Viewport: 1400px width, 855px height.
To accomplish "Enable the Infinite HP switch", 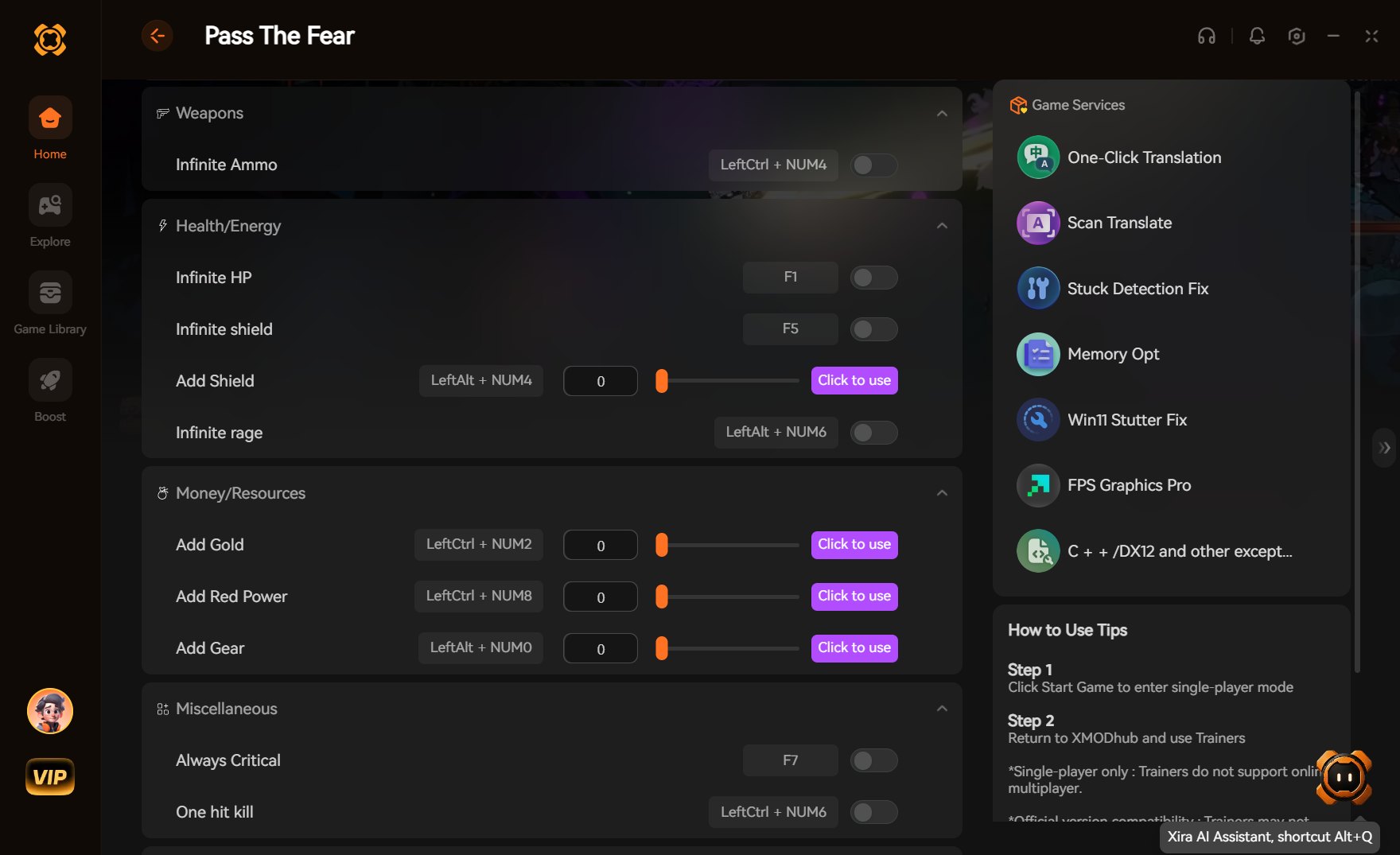I will point(874,278).
